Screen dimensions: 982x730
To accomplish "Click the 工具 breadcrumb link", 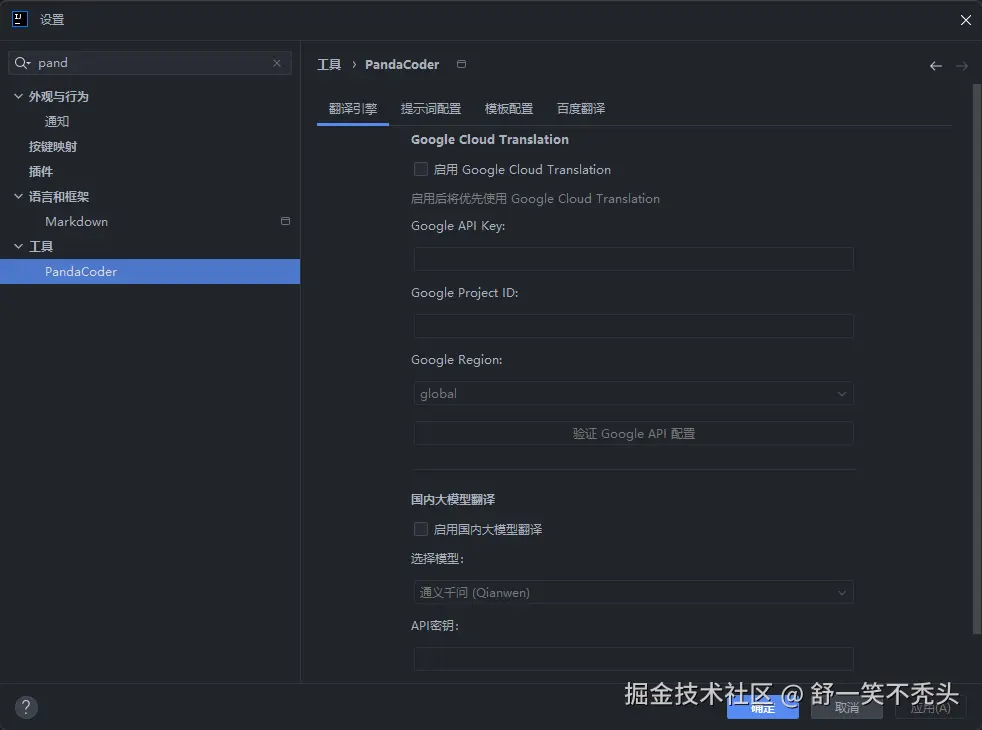I will [x=329, y=64].
